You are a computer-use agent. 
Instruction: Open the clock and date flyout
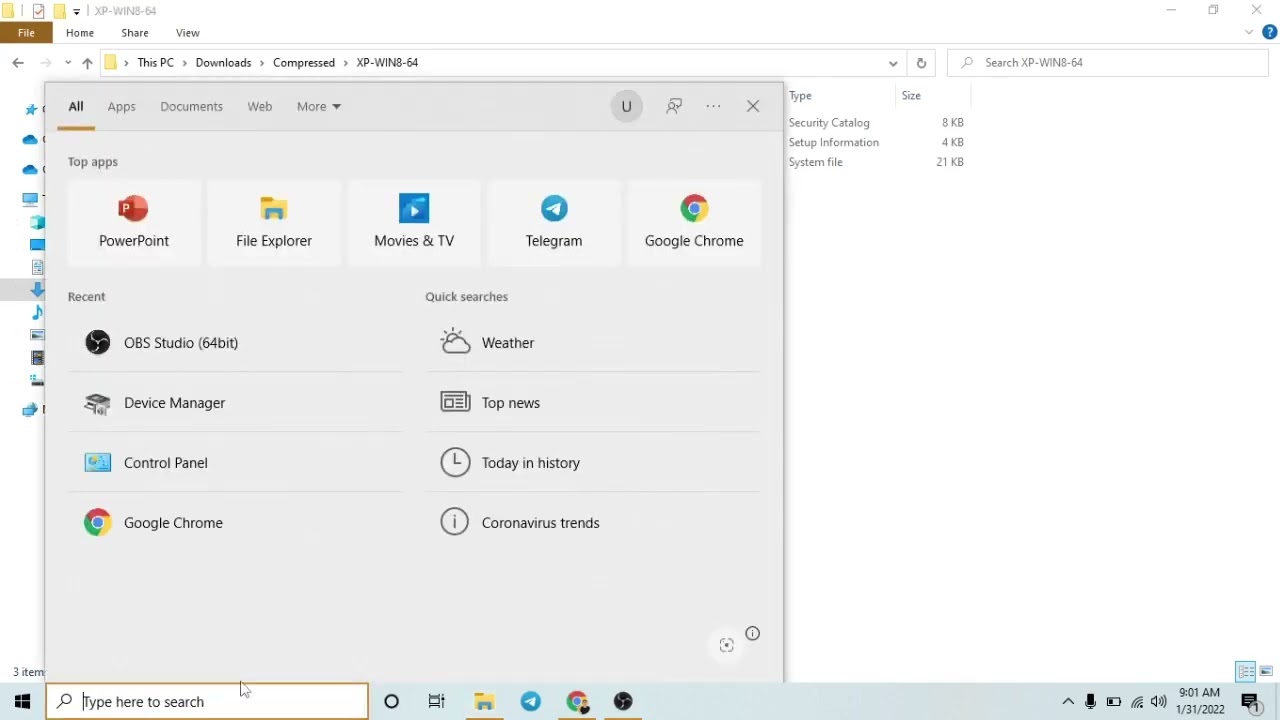tap(1200, 701)
